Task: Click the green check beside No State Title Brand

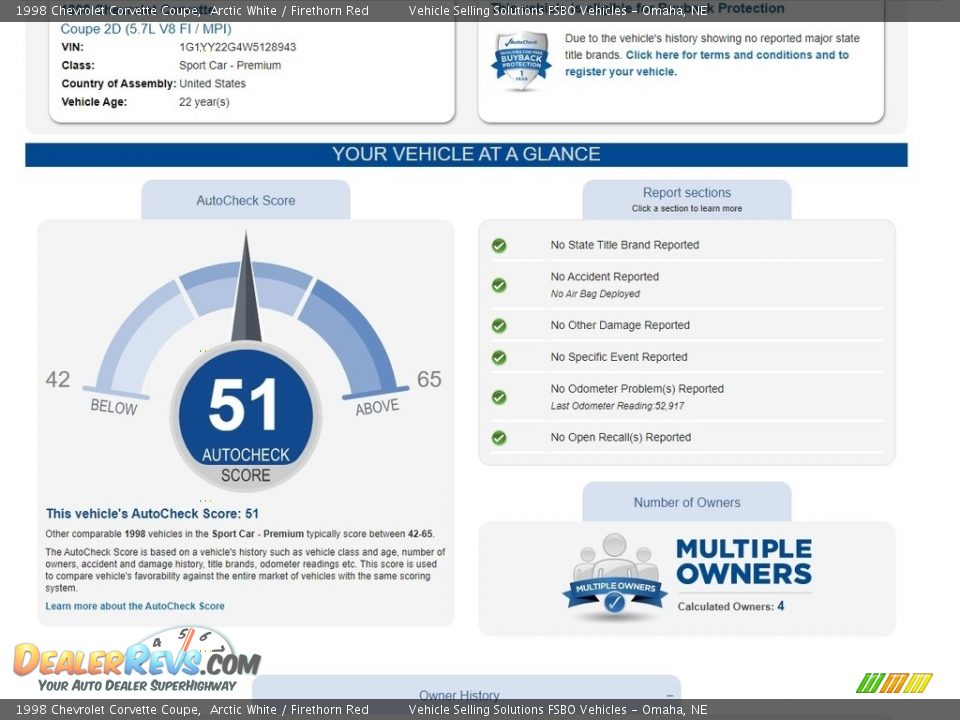Action: (x=499, y=246)
